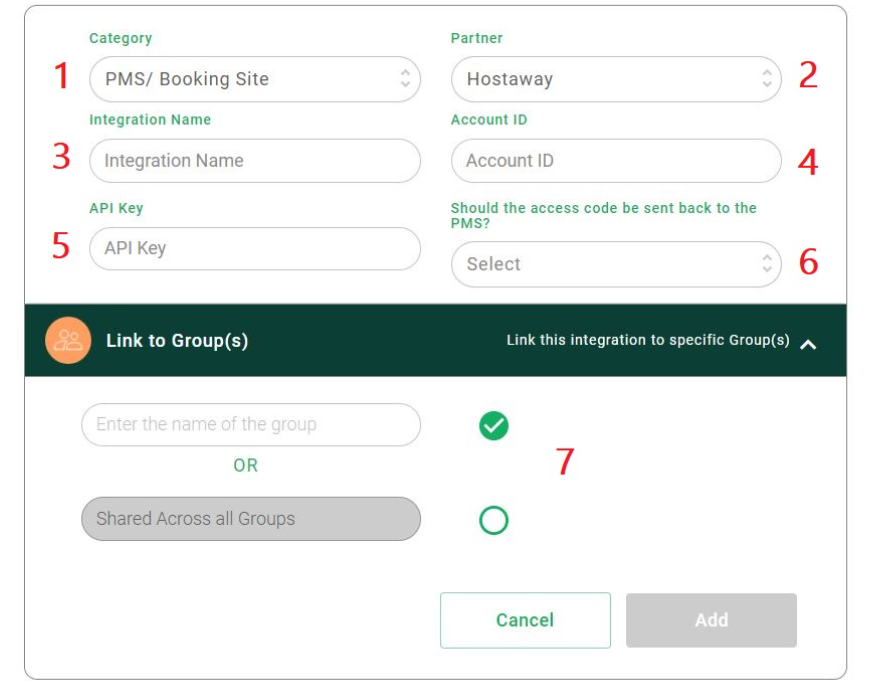The image size is (870, 696).
Task: Click the group name entry field
Action: [x=251, y=425]
